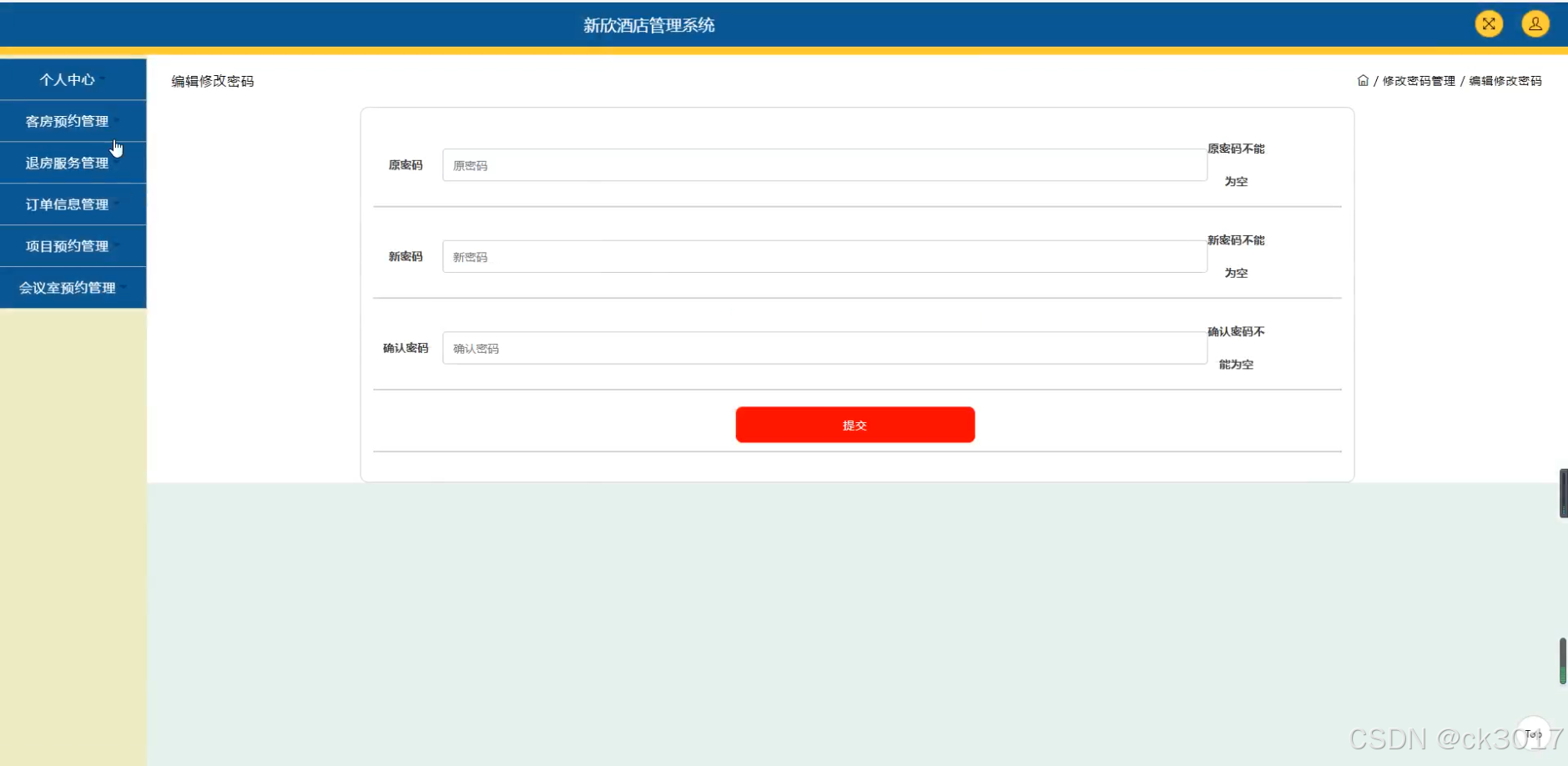Click the 原密码不能为空 validation message
Screen dimensions: 1568x766
click(1236, 165)
